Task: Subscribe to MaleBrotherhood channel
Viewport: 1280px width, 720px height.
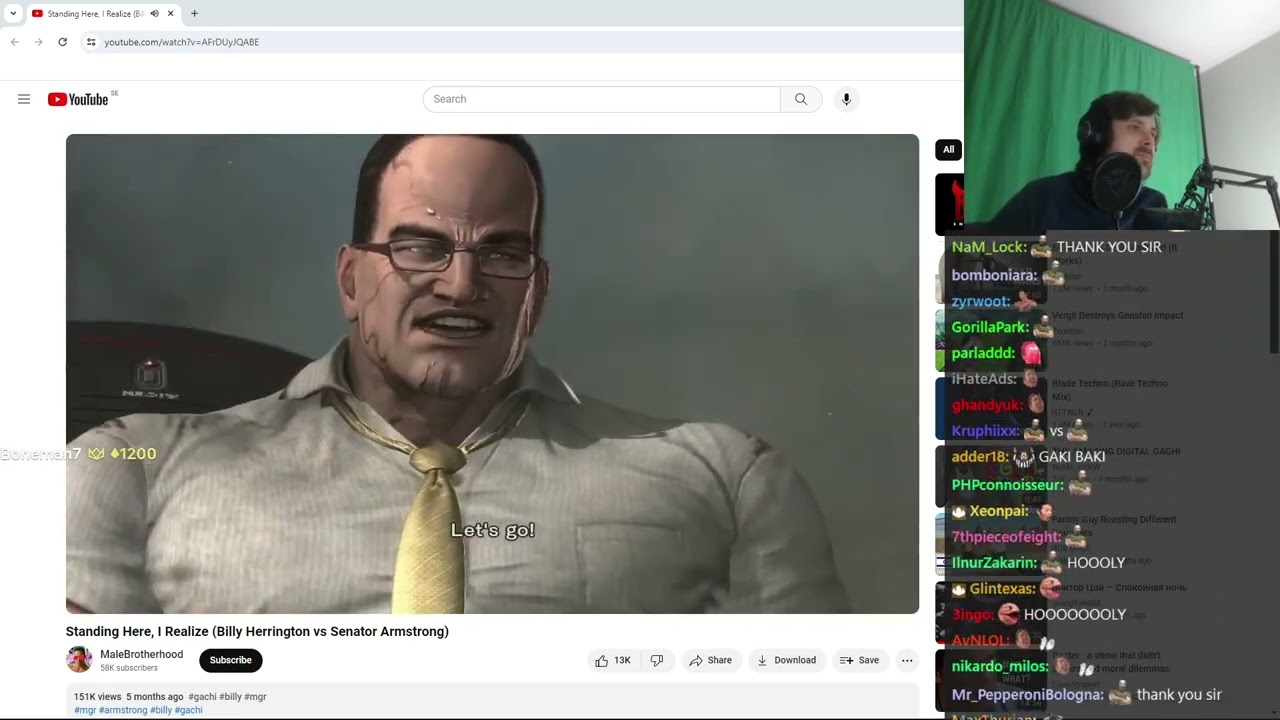Action: point(230,660)
